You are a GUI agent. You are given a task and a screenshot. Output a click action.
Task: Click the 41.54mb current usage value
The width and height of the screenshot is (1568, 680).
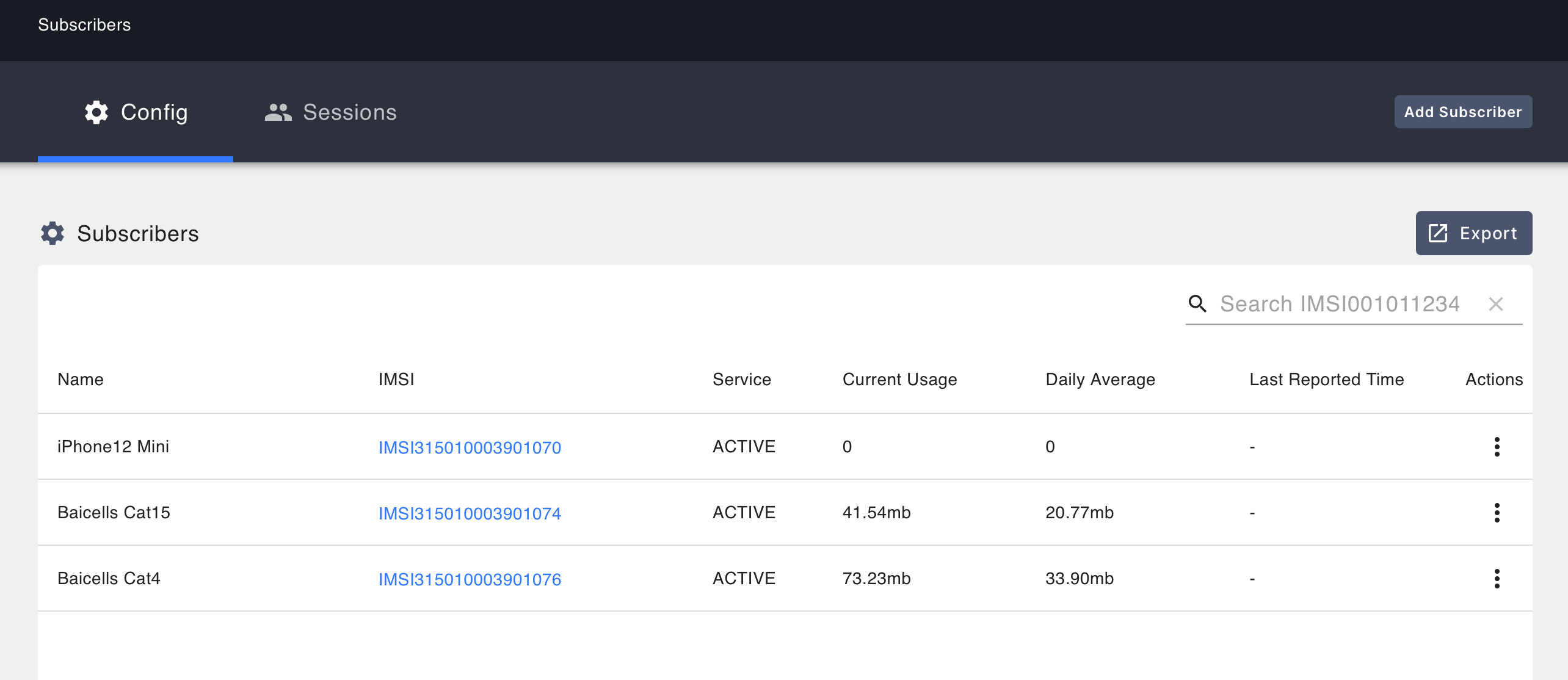[876, 512]
